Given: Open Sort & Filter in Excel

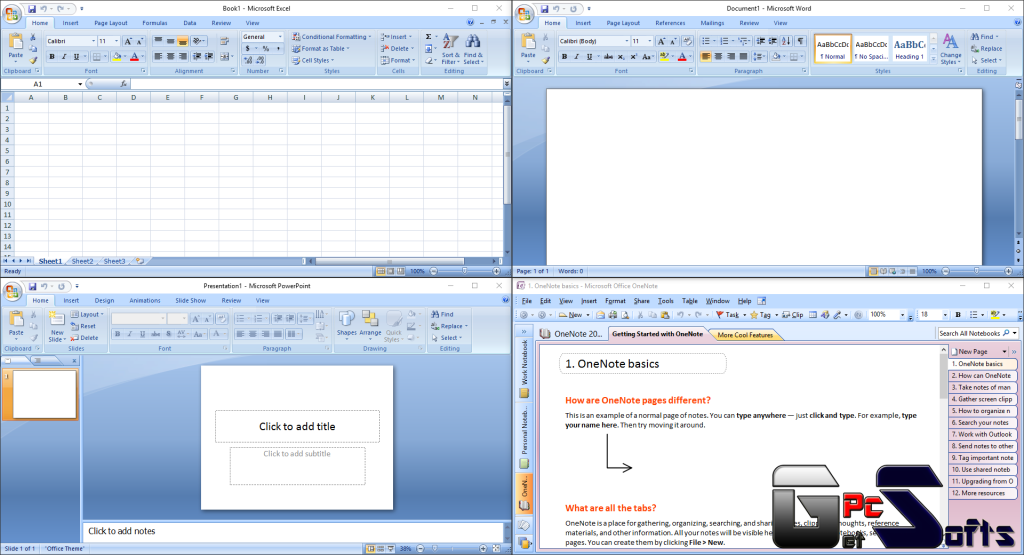Looking at the screenshot, I should (450, 49).
